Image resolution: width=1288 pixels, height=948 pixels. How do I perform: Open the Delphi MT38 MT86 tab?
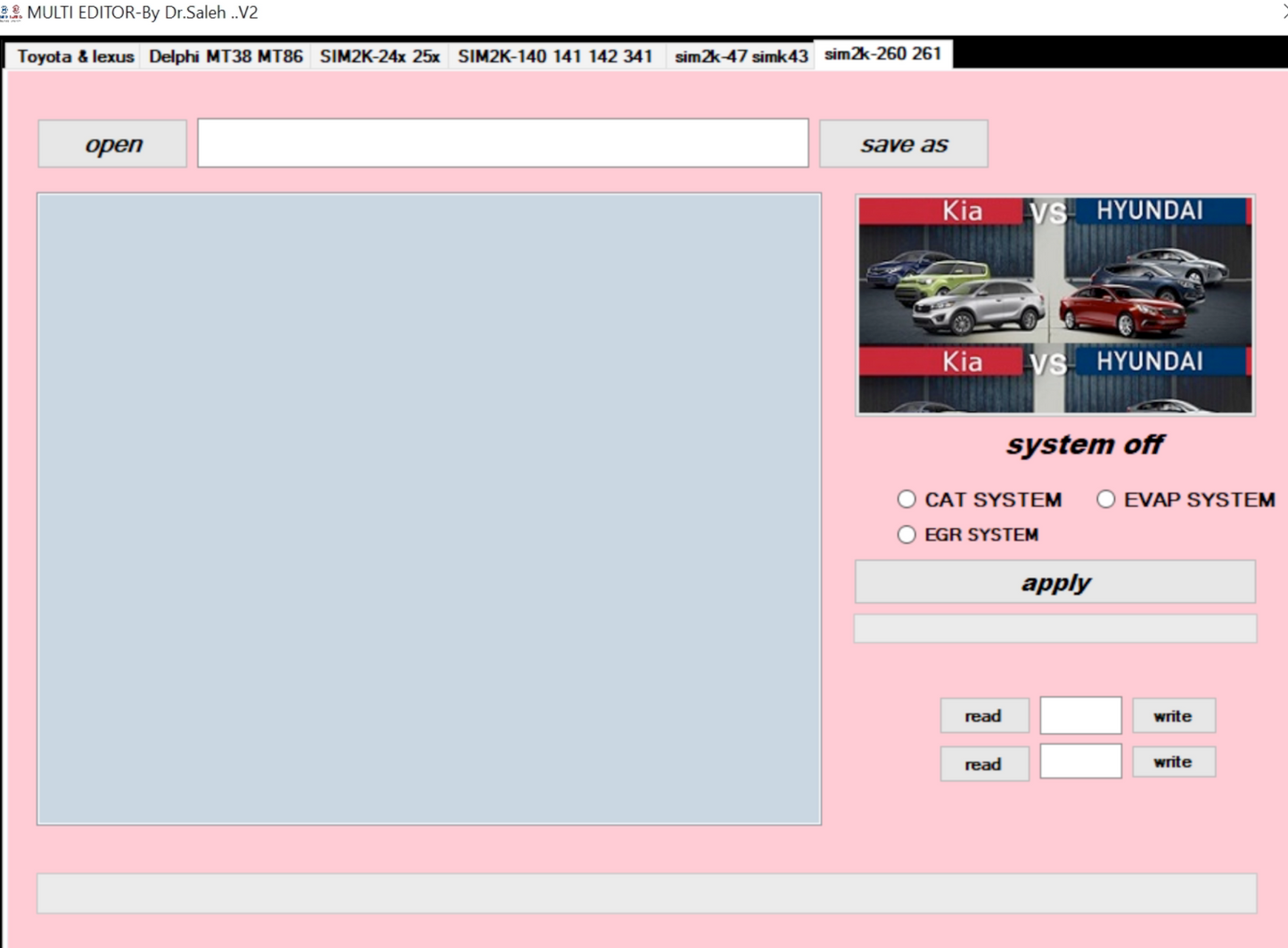(225, 55)
